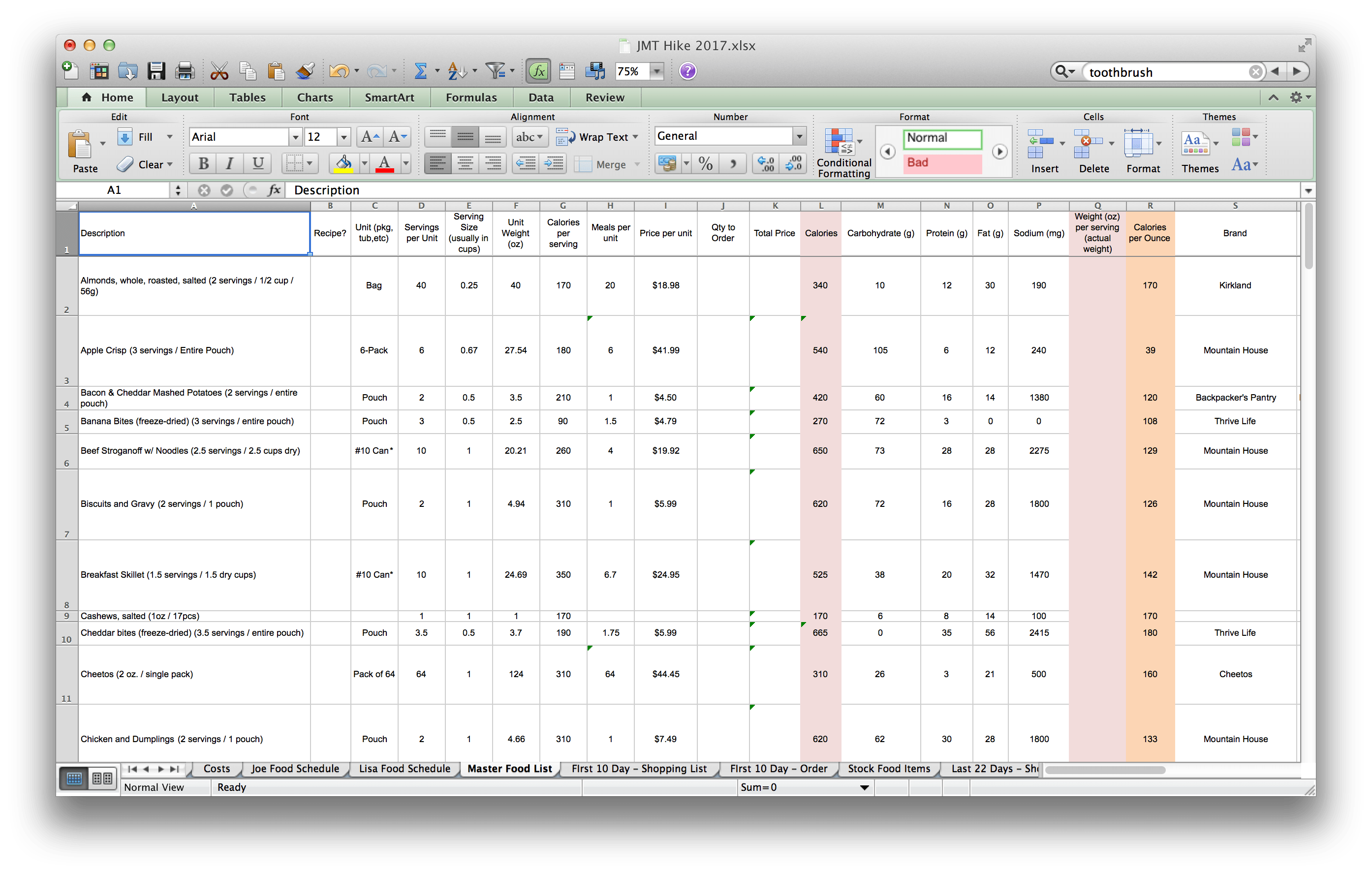Click the vertical scrollbar thumb

pyautogui.click(x=1309, y=236)
